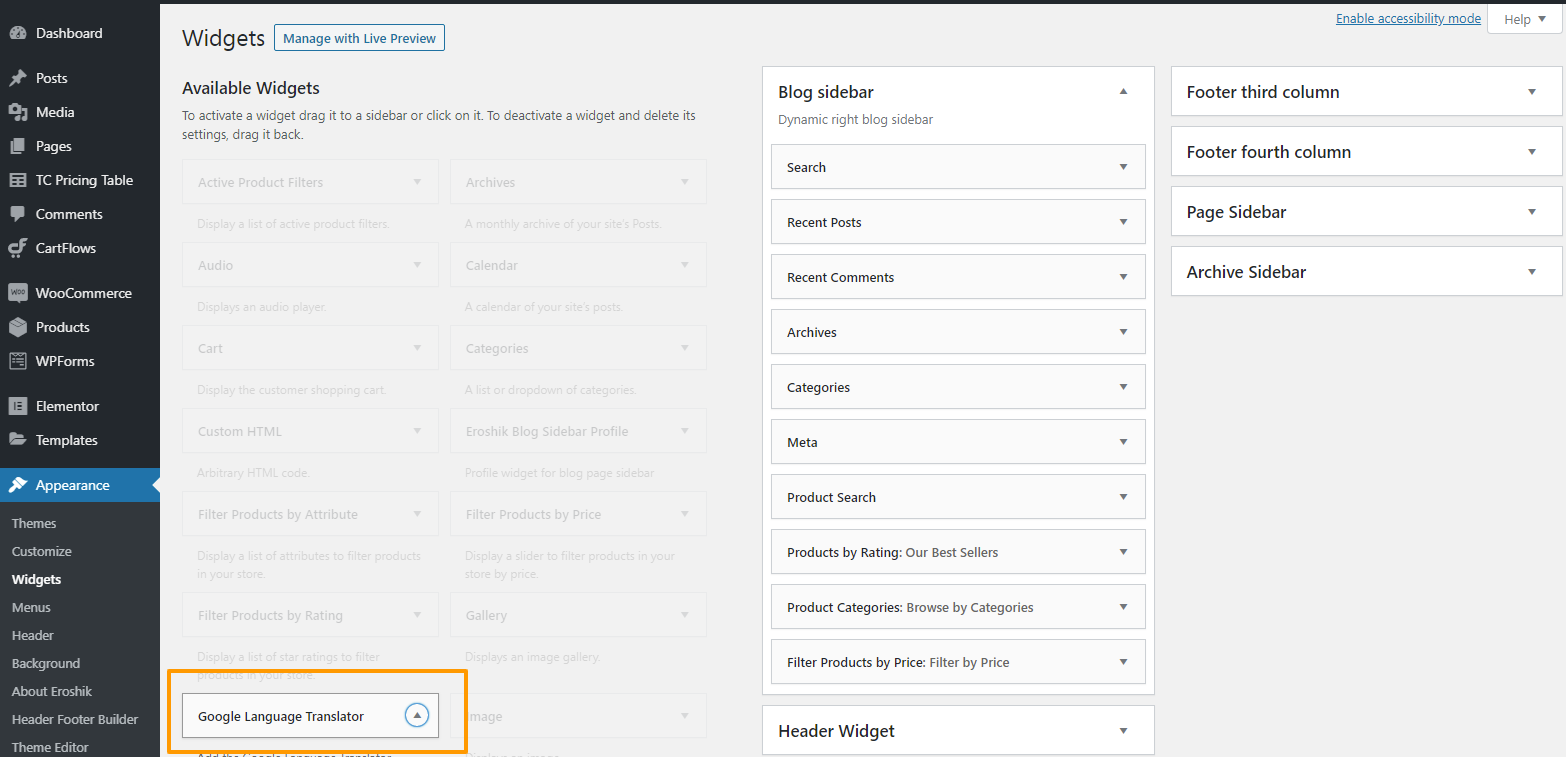
Task: Click the Appearance paintbrush icon
Action: click(x=18, y=485)
